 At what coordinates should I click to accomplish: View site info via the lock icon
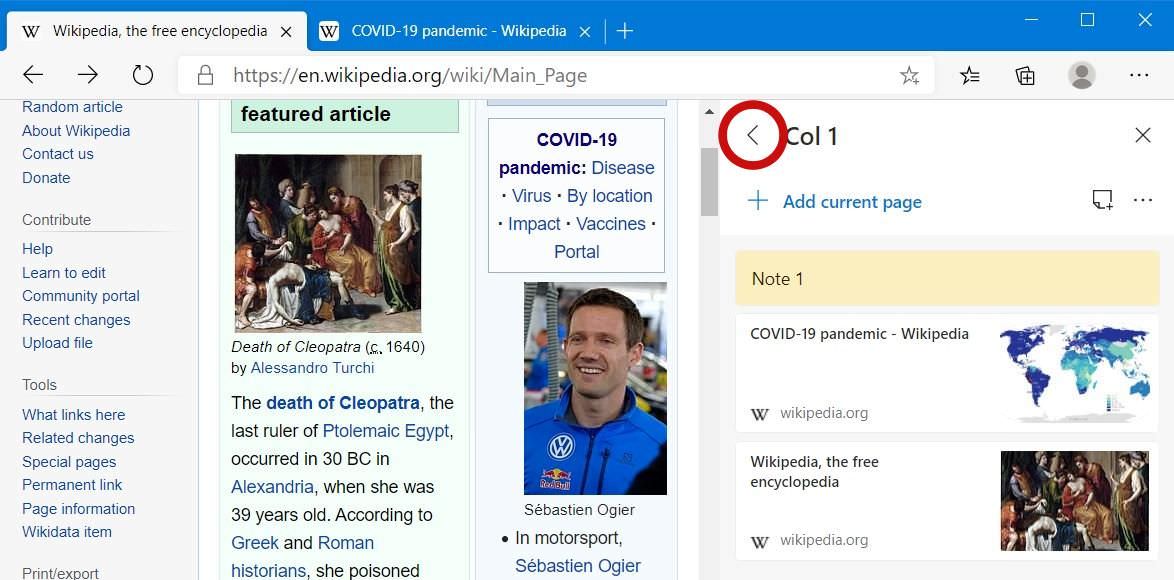click(x=204, y=75)
